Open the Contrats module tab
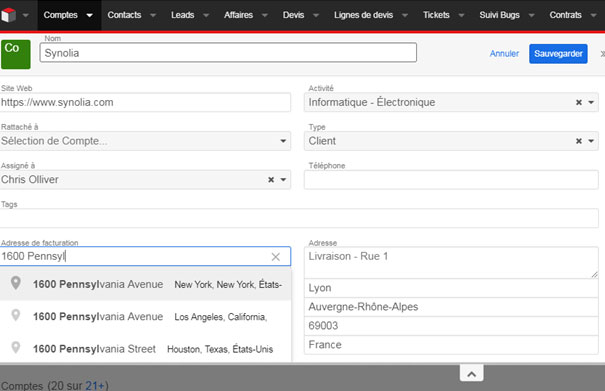605x391 pixels. coord(565,15)
